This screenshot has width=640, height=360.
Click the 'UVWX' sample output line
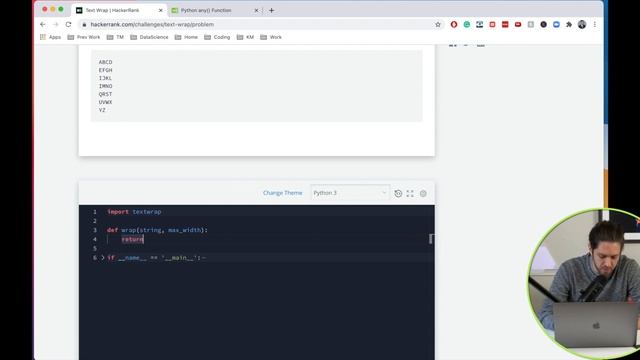click(x=105, y=102)
